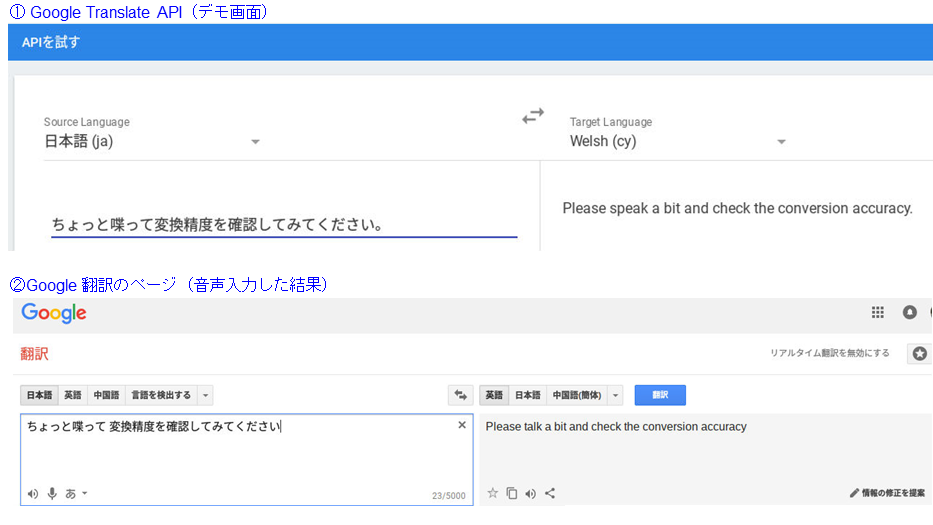Expand the target languages dropdown arrow
933x525 pixels.
tap(615, 395)
